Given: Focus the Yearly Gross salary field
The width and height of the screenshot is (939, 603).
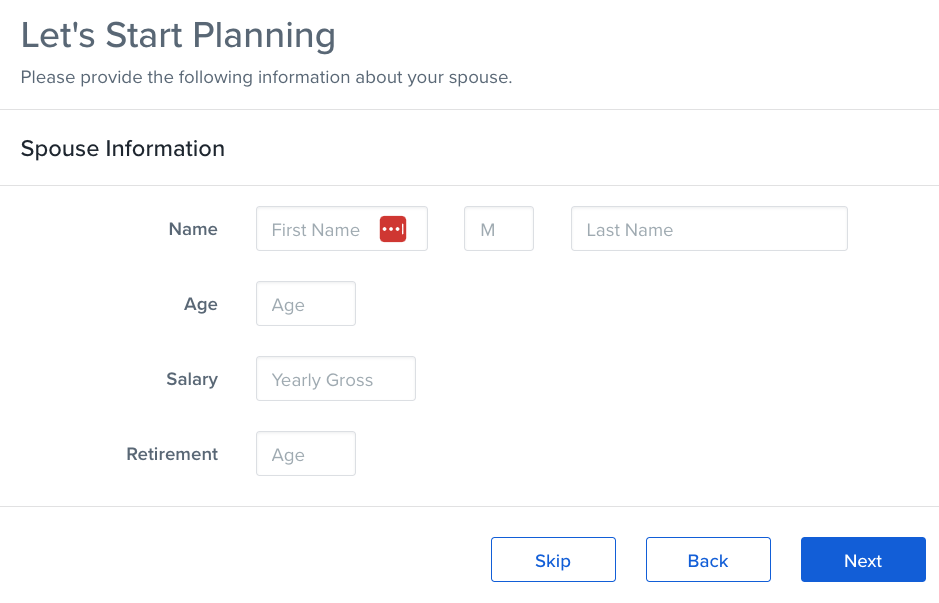Looking at the screenshot, I should coord(336,378).
